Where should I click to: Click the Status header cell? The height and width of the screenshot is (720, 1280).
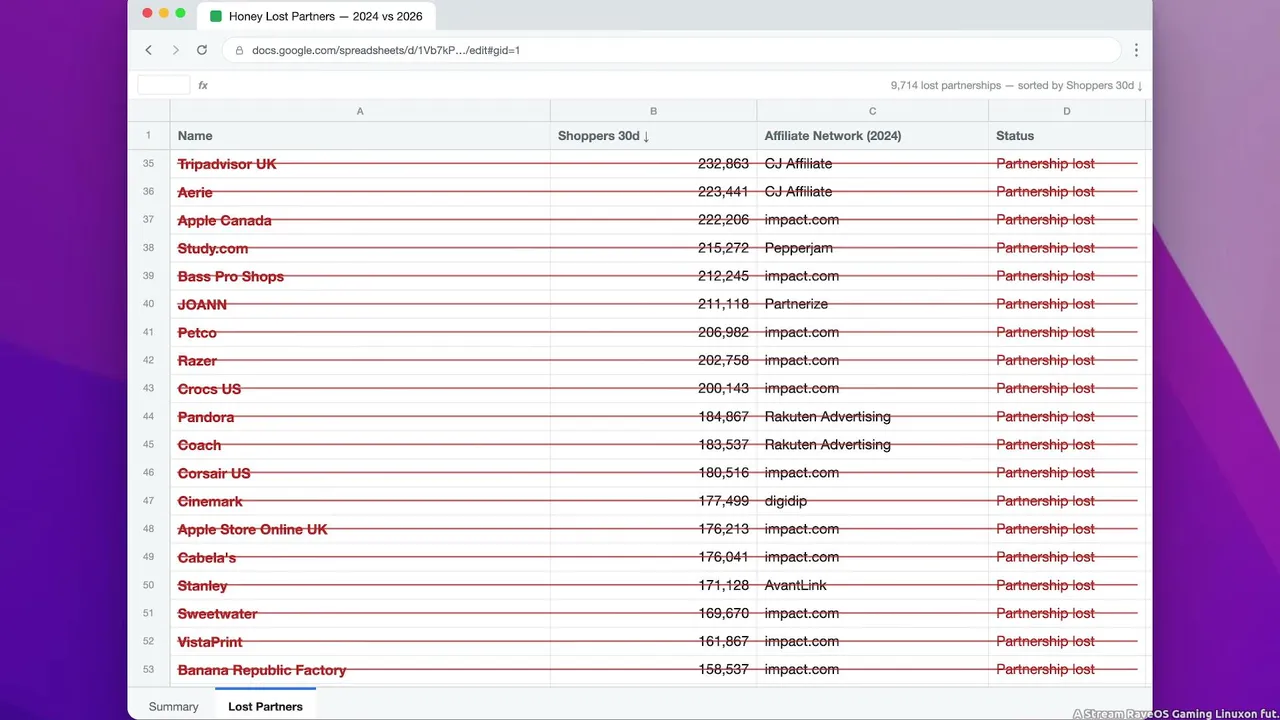(1067, 136)
